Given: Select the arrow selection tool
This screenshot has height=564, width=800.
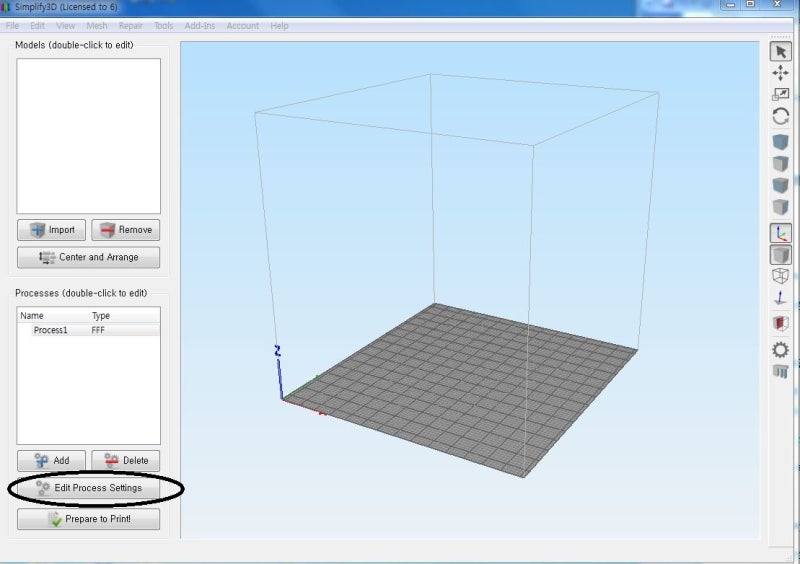Looking at the screenshot, I should click(x=780, y=52).
